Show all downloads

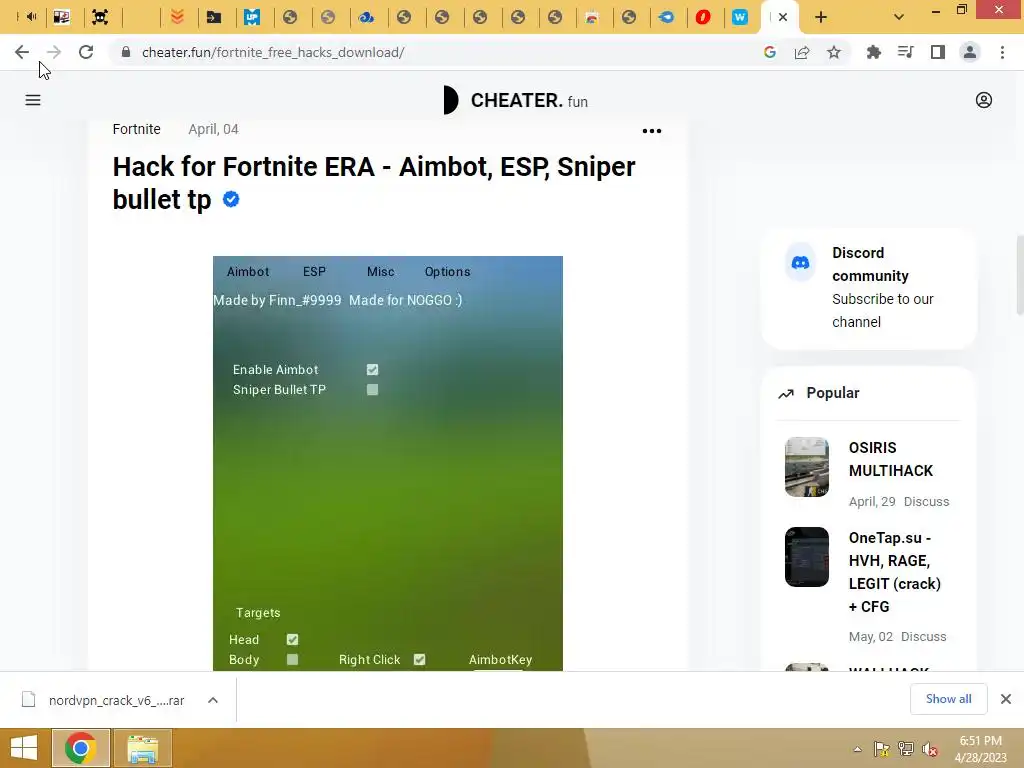(x=948, y=699)
